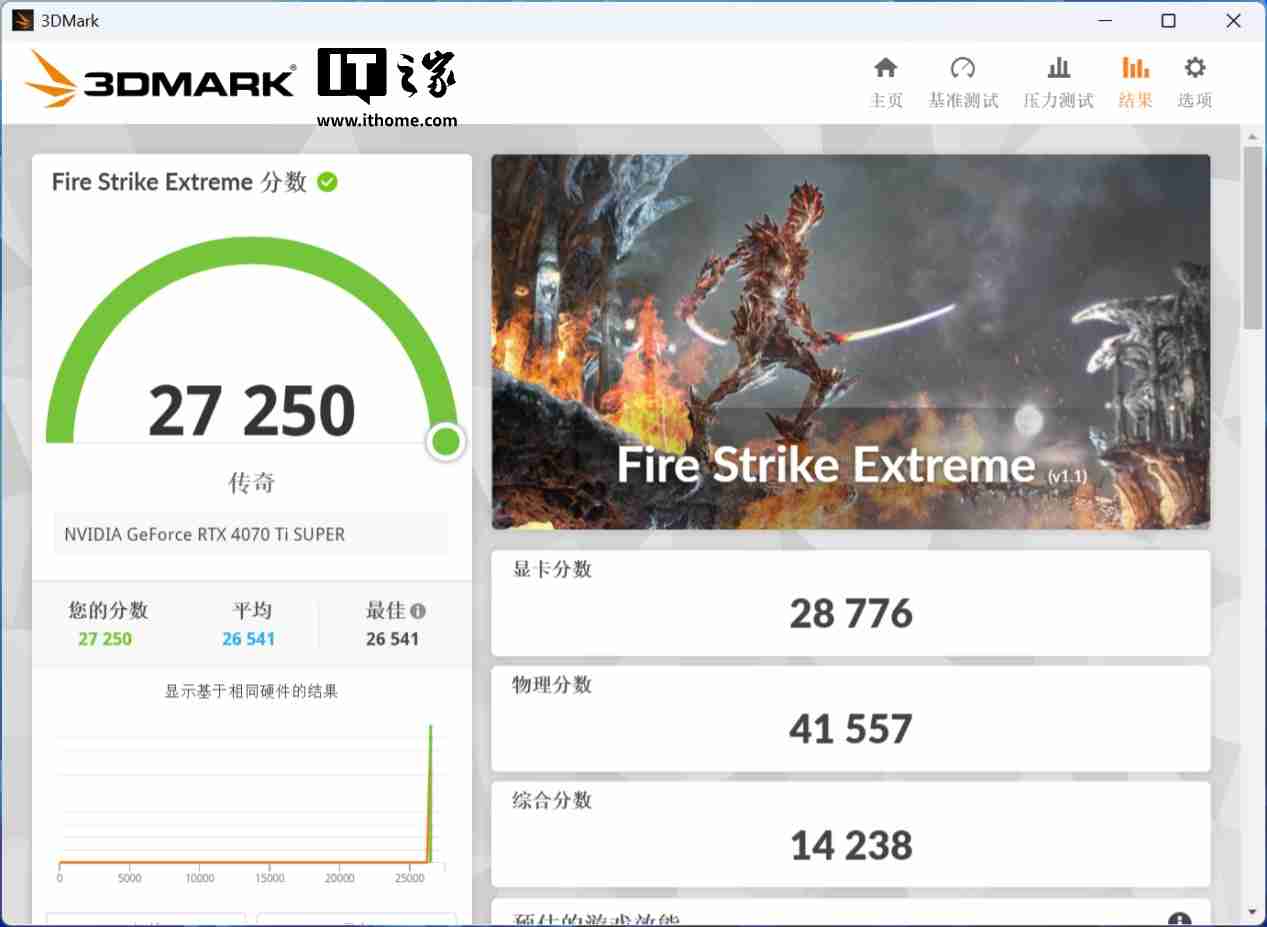Click the info icon next to 最佳
The image size is (1267, 927).
pyautogui.click(x=417, y=611)
